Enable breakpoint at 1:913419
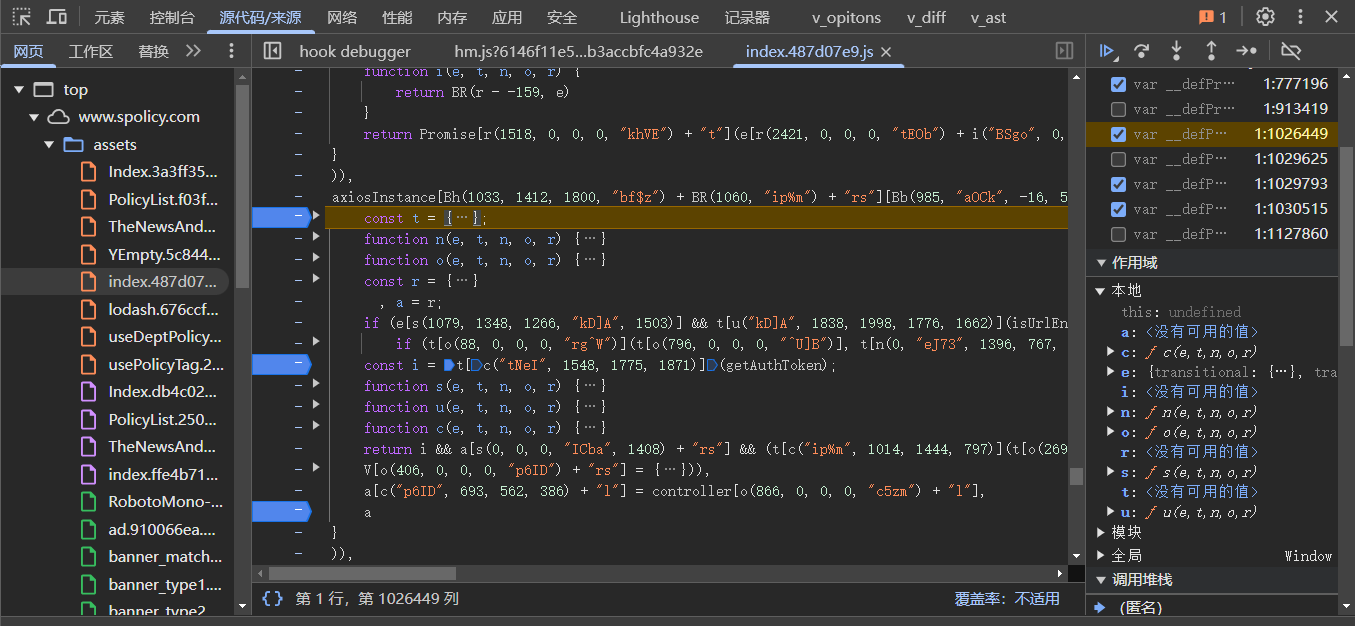The width and height of the screenshot is (1355, 626). (x=1118, y=109)
